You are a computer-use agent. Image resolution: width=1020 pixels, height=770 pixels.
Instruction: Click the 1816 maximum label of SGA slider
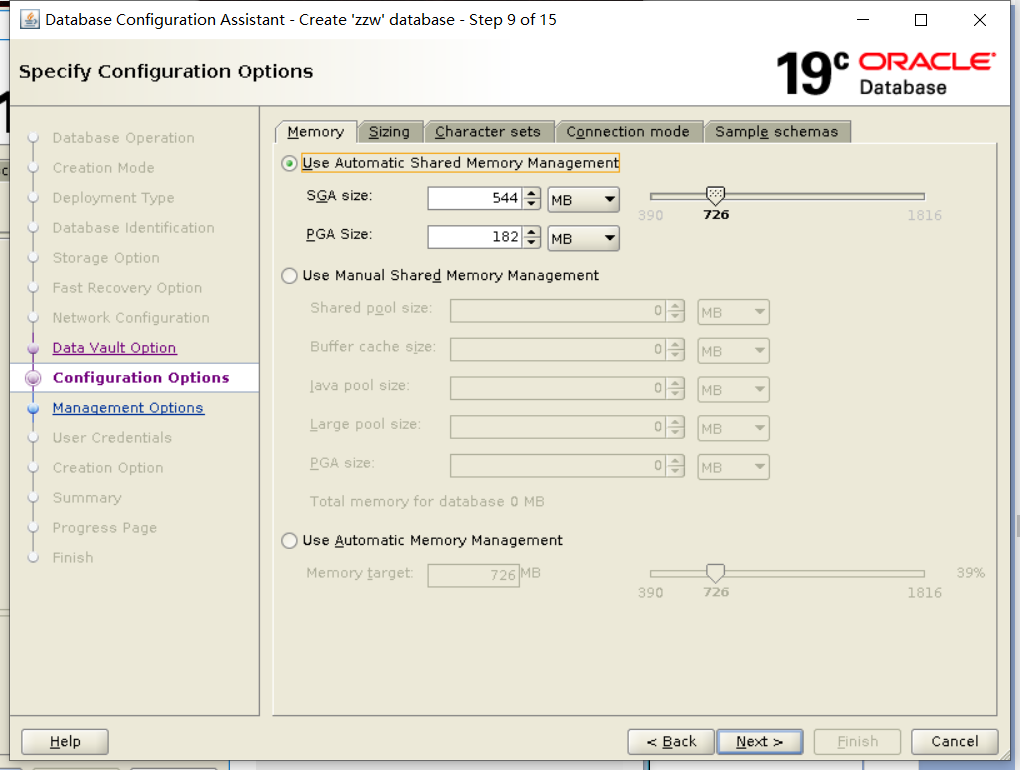(x=924, y=215)
